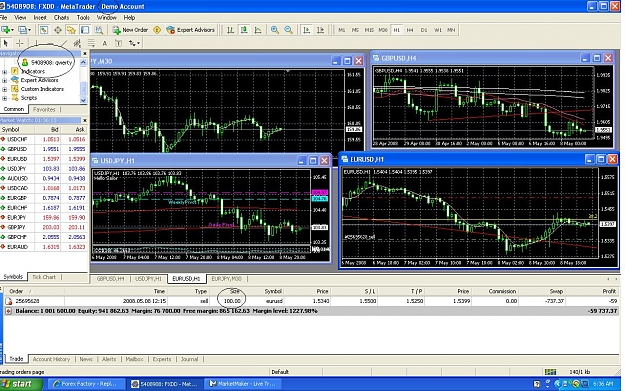Screen dimensions: 625x391
Task: Expand Scripts in Navigator tree
Action: (x=5, y=98)
